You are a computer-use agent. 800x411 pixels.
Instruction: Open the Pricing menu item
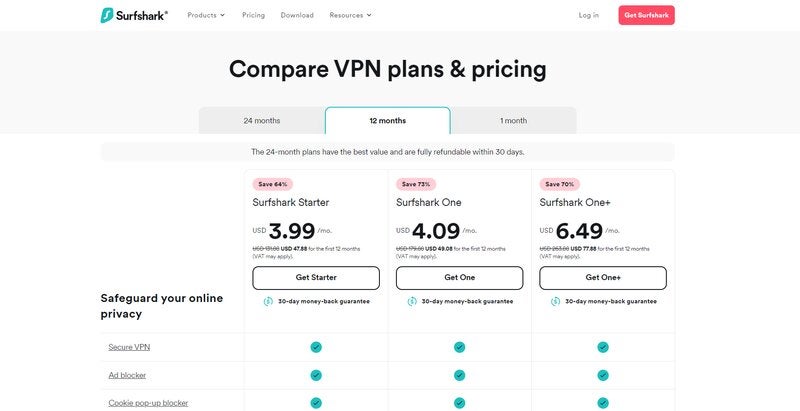point(253,15)
